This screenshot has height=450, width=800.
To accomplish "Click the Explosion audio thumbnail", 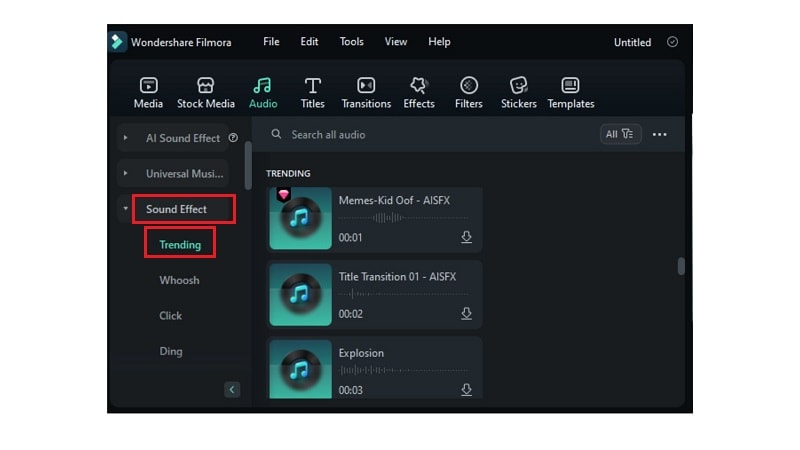I will click(x=301, y=369).
